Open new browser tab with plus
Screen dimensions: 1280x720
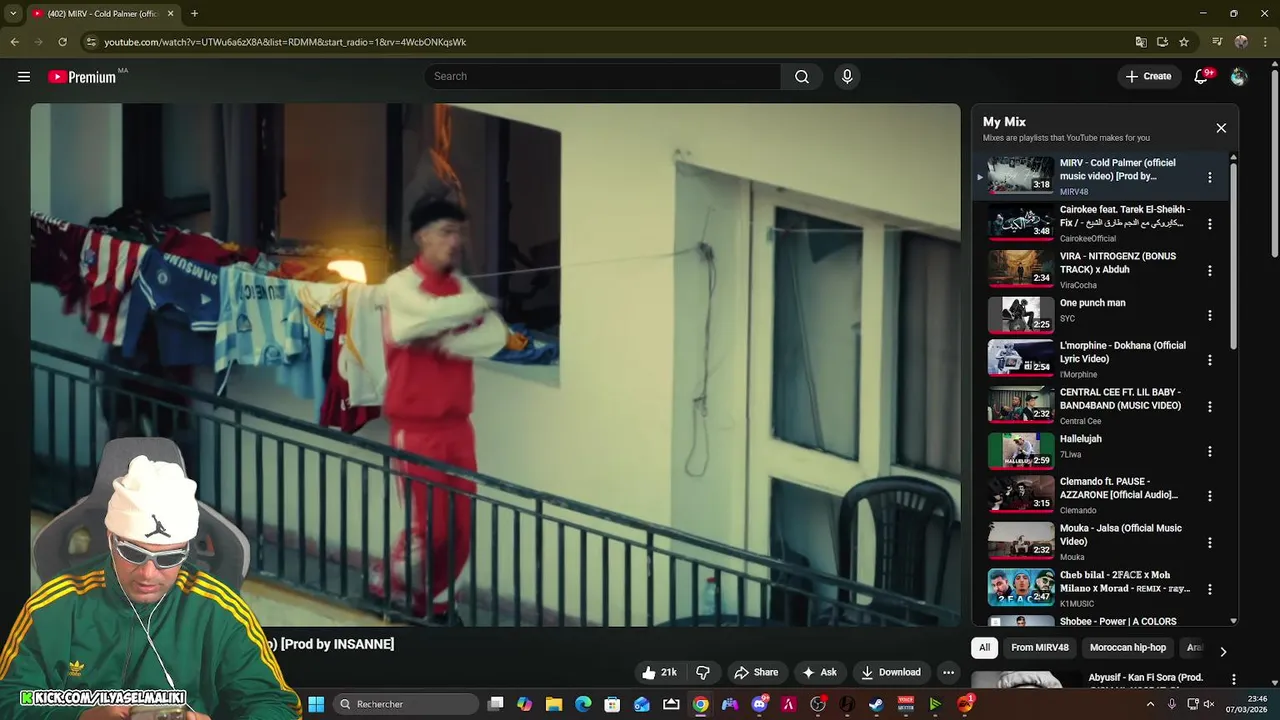coord(194,13)
